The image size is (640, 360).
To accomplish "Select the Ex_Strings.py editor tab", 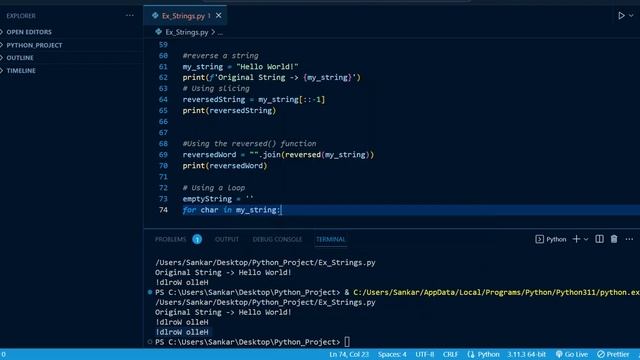I will coord(185,16).
